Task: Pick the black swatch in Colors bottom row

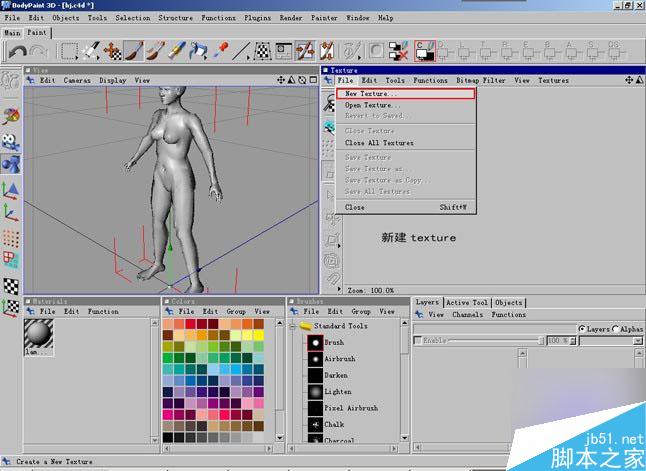Action: click(168, 437)
